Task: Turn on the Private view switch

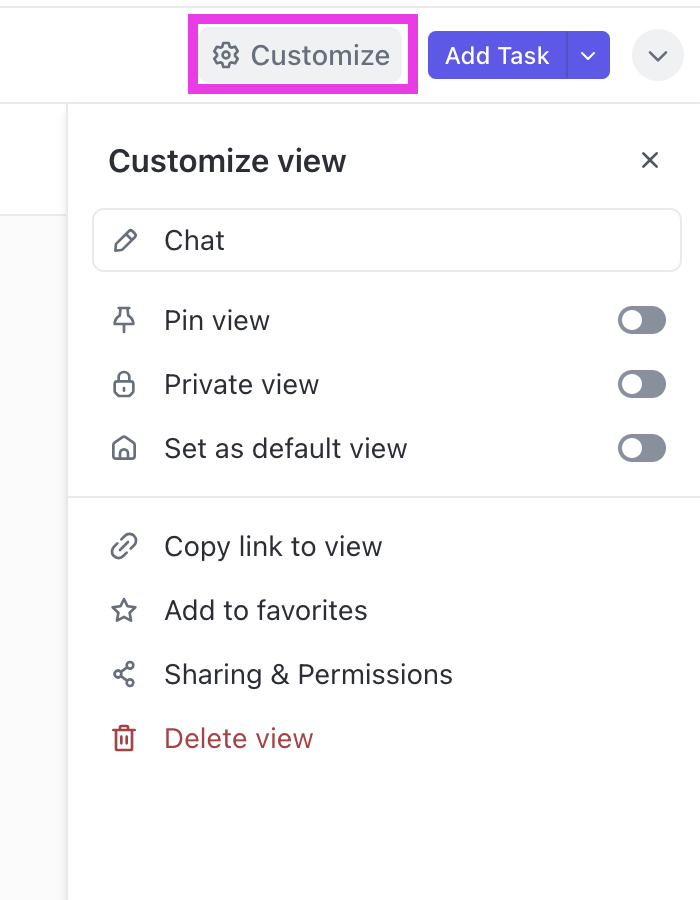Action: 641,385
